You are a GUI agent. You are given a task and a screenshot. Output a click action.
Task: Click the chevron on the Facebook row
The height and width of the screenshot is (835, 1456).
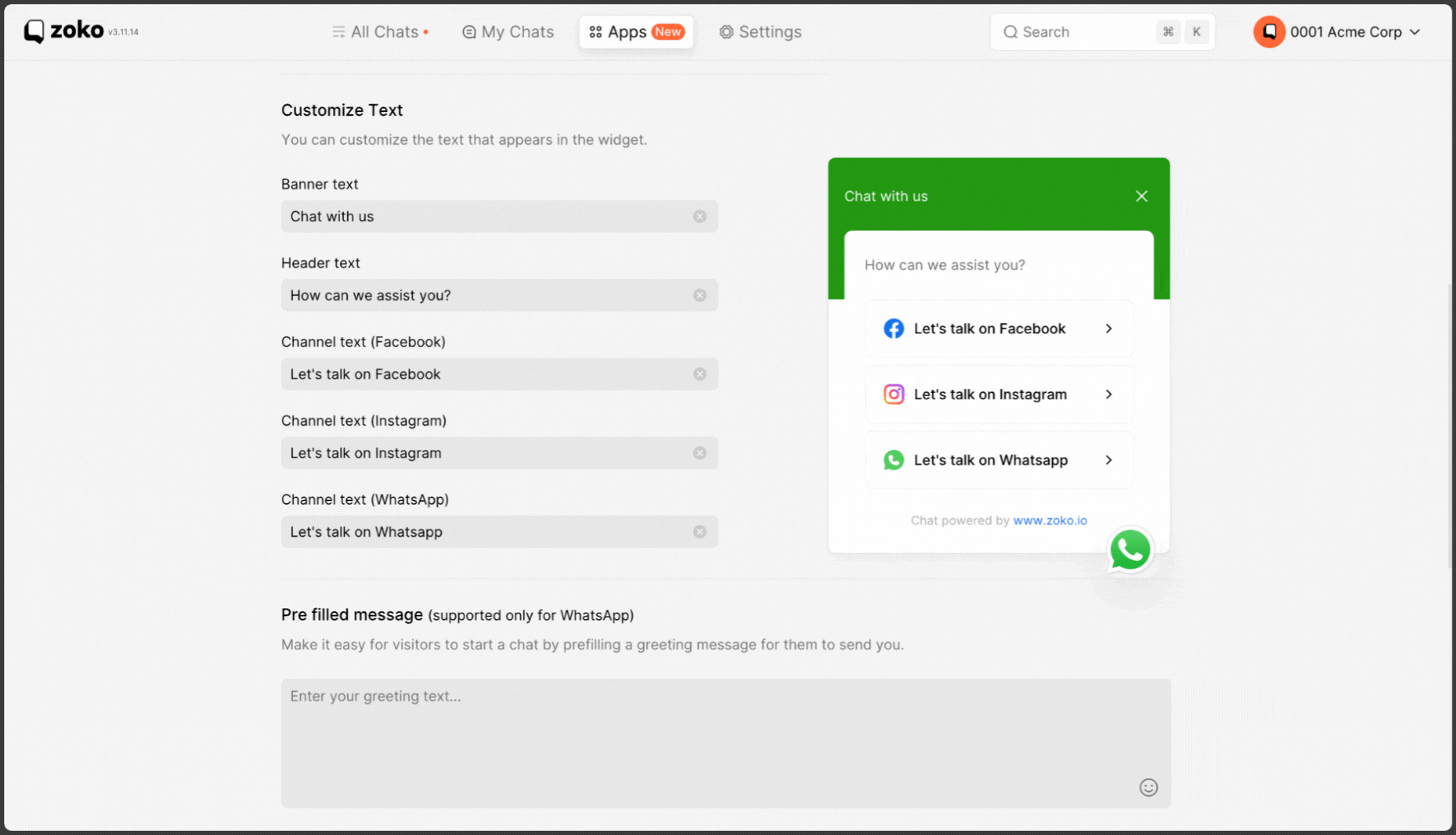pos(1108,329)
